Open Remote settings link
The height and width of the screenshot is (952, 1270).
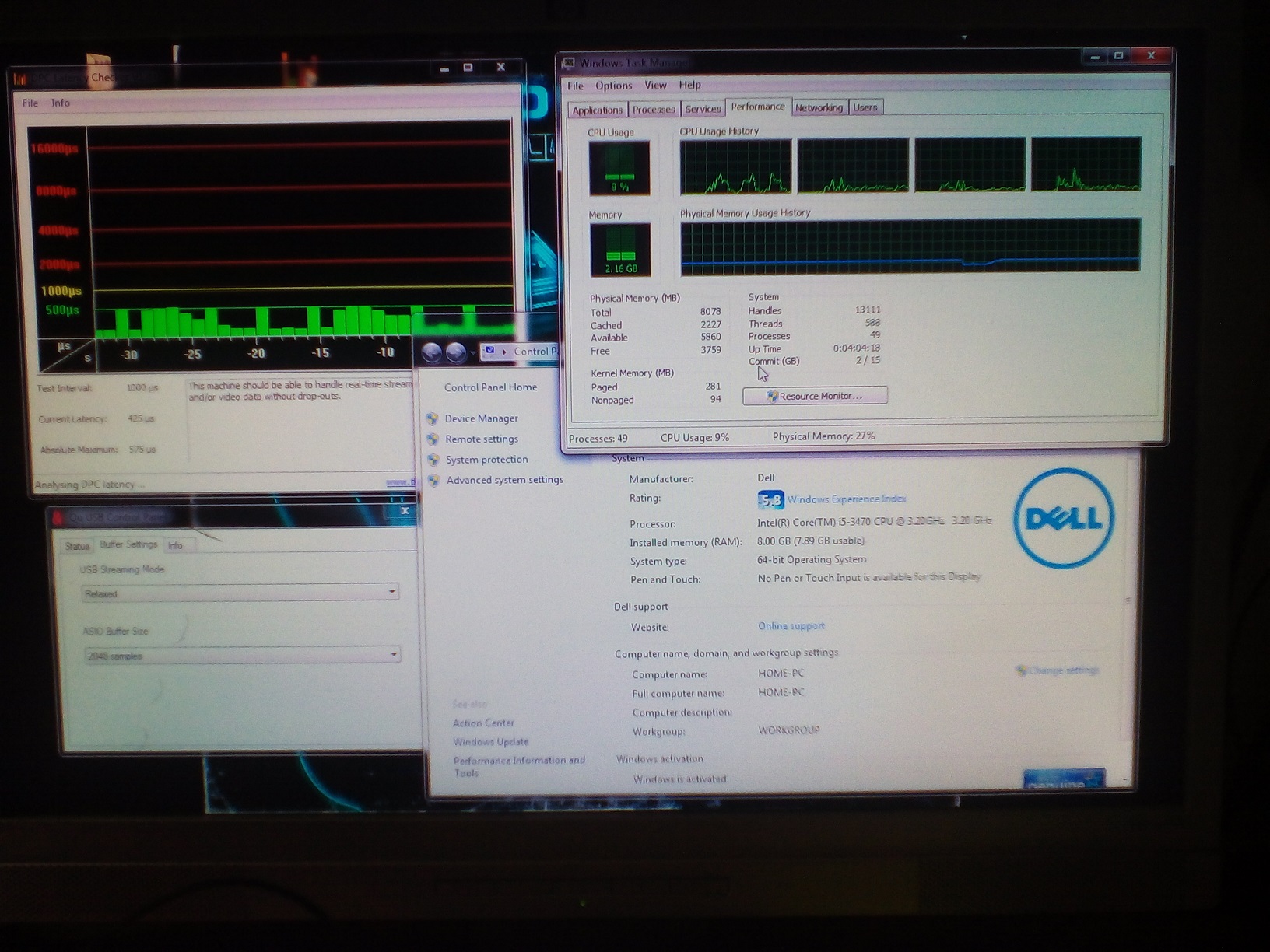point(482,439)
